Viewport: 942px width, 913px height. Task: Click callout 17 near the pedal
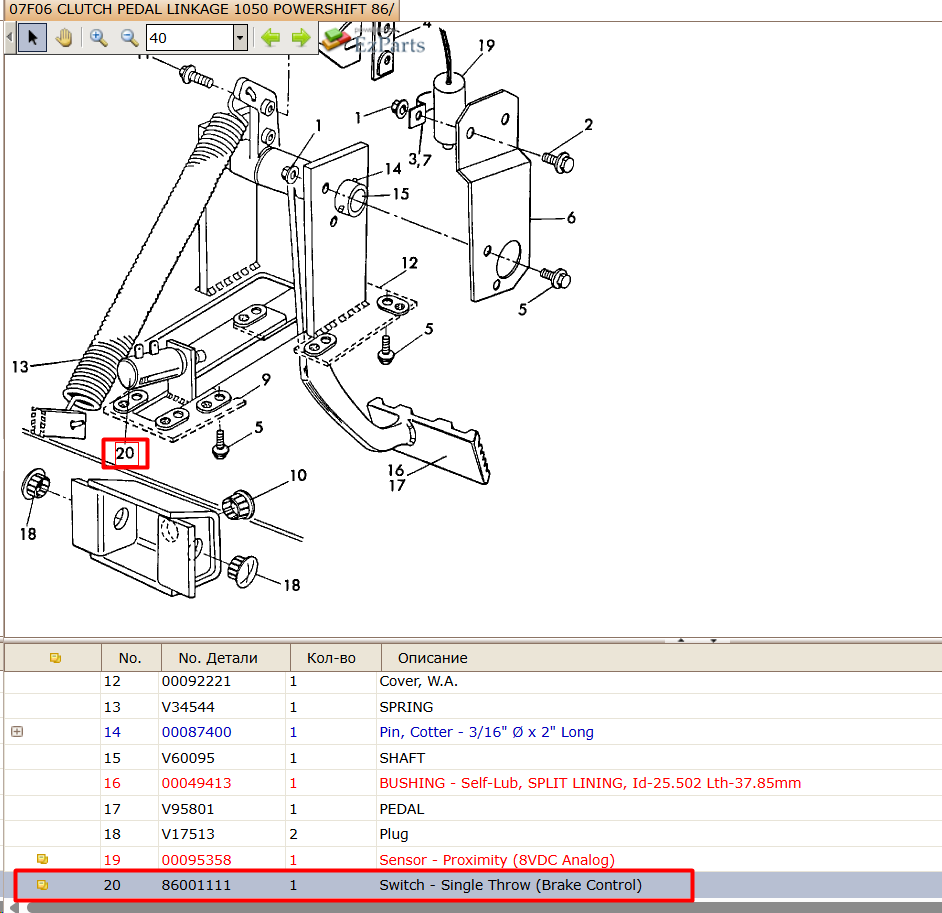point(397,485)
